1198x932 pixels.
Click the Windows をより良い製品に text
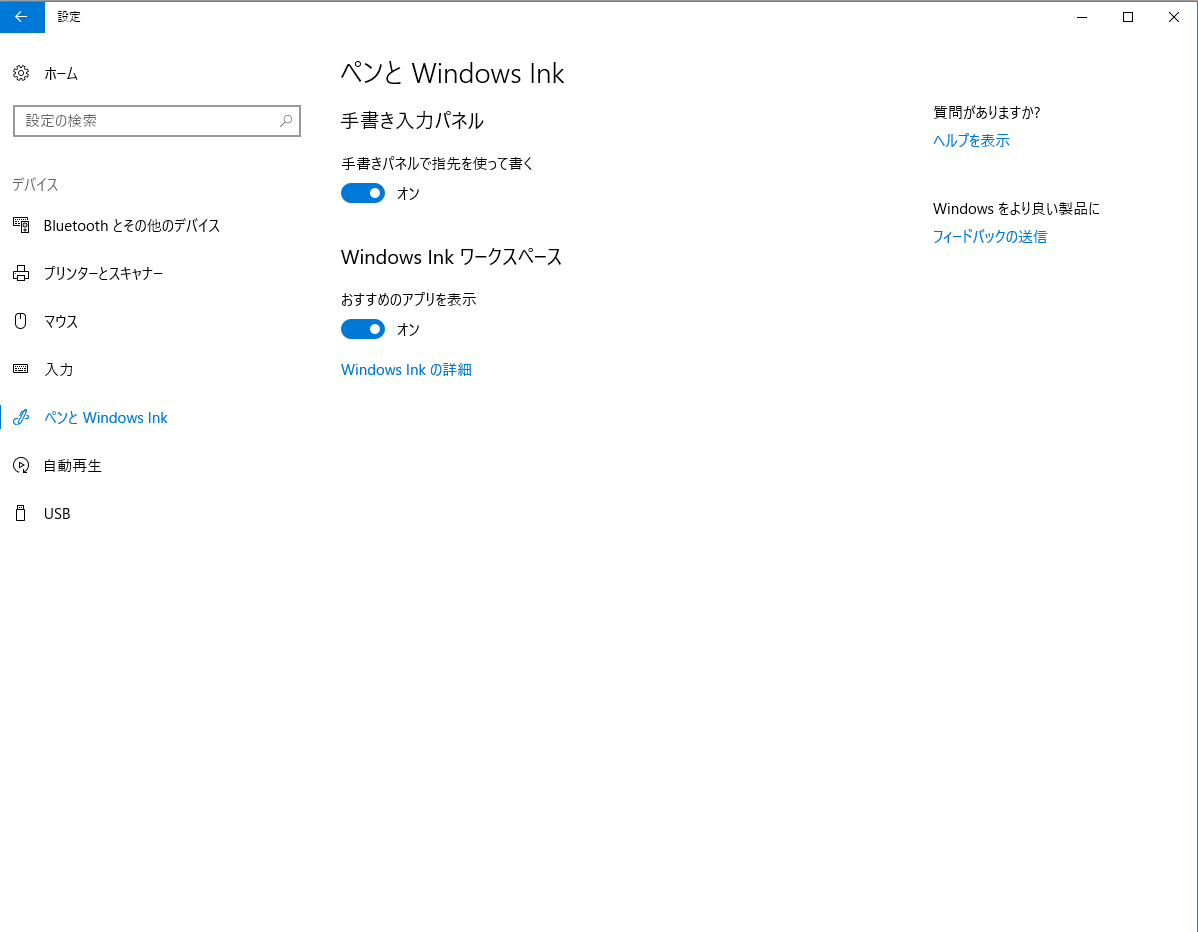1016,209
